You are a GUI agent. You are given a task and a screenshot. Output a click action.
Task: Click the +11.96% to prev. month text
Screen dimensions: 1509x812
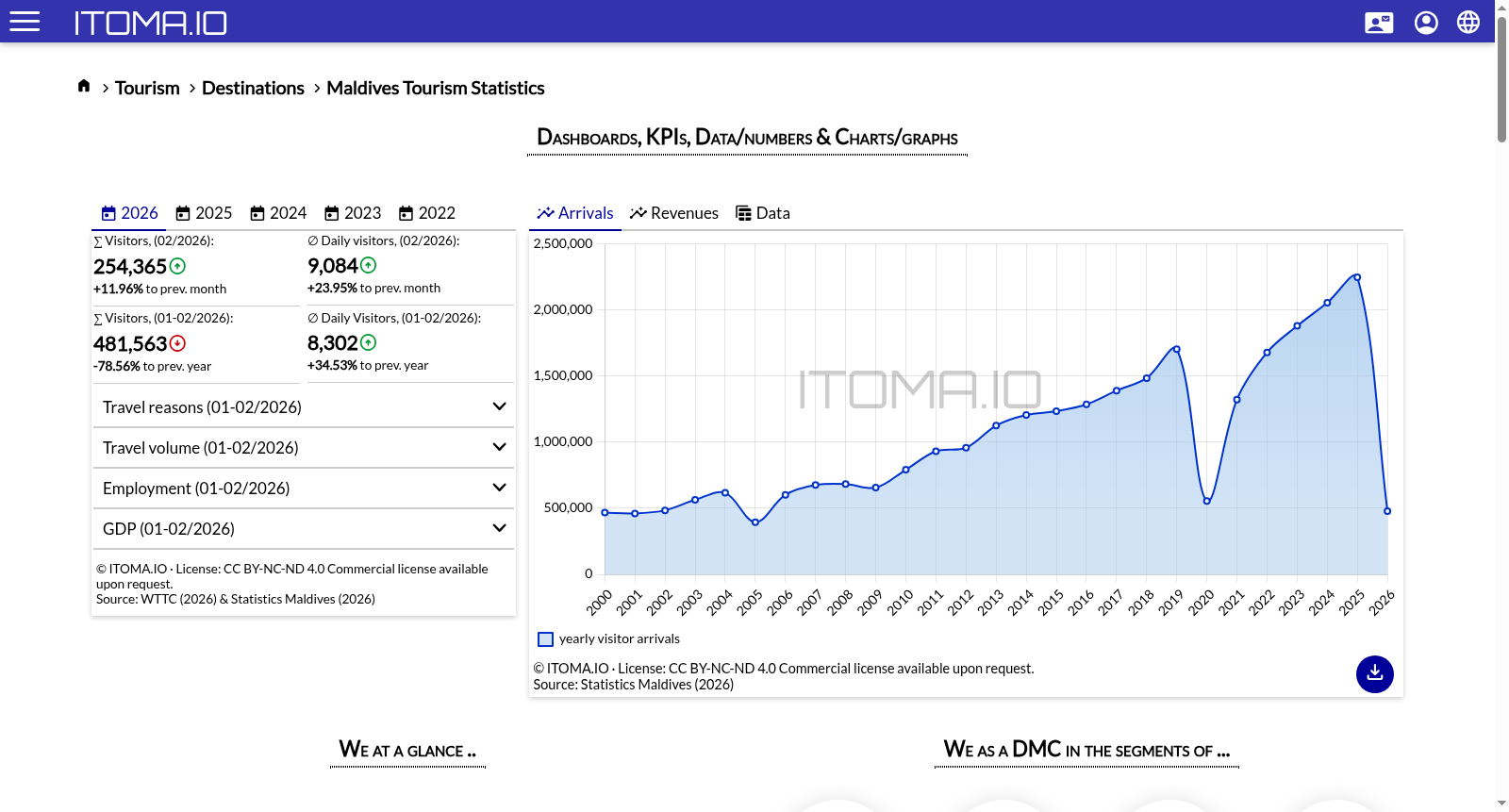coord(159,290)
